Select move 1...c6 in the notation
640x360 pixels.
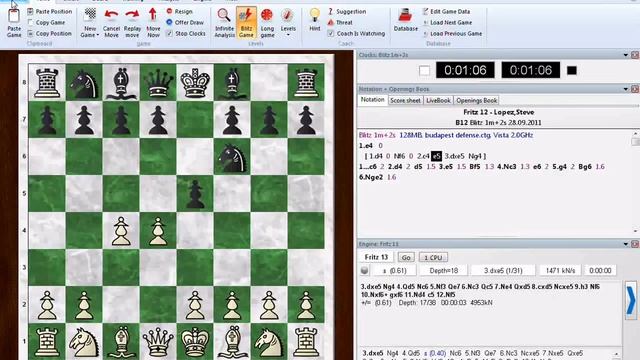[x=368, y=167]
